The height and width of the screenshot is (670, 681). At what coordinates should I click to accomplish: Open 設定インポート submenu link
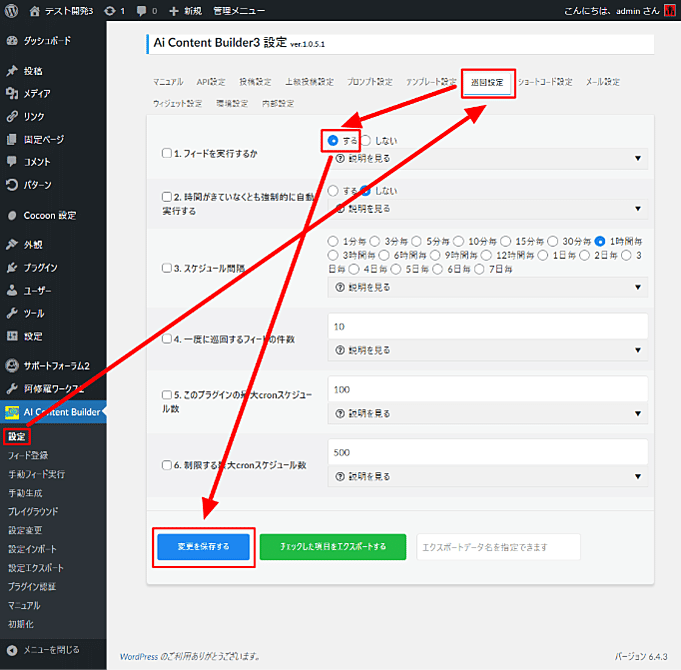tap(32, 549)
